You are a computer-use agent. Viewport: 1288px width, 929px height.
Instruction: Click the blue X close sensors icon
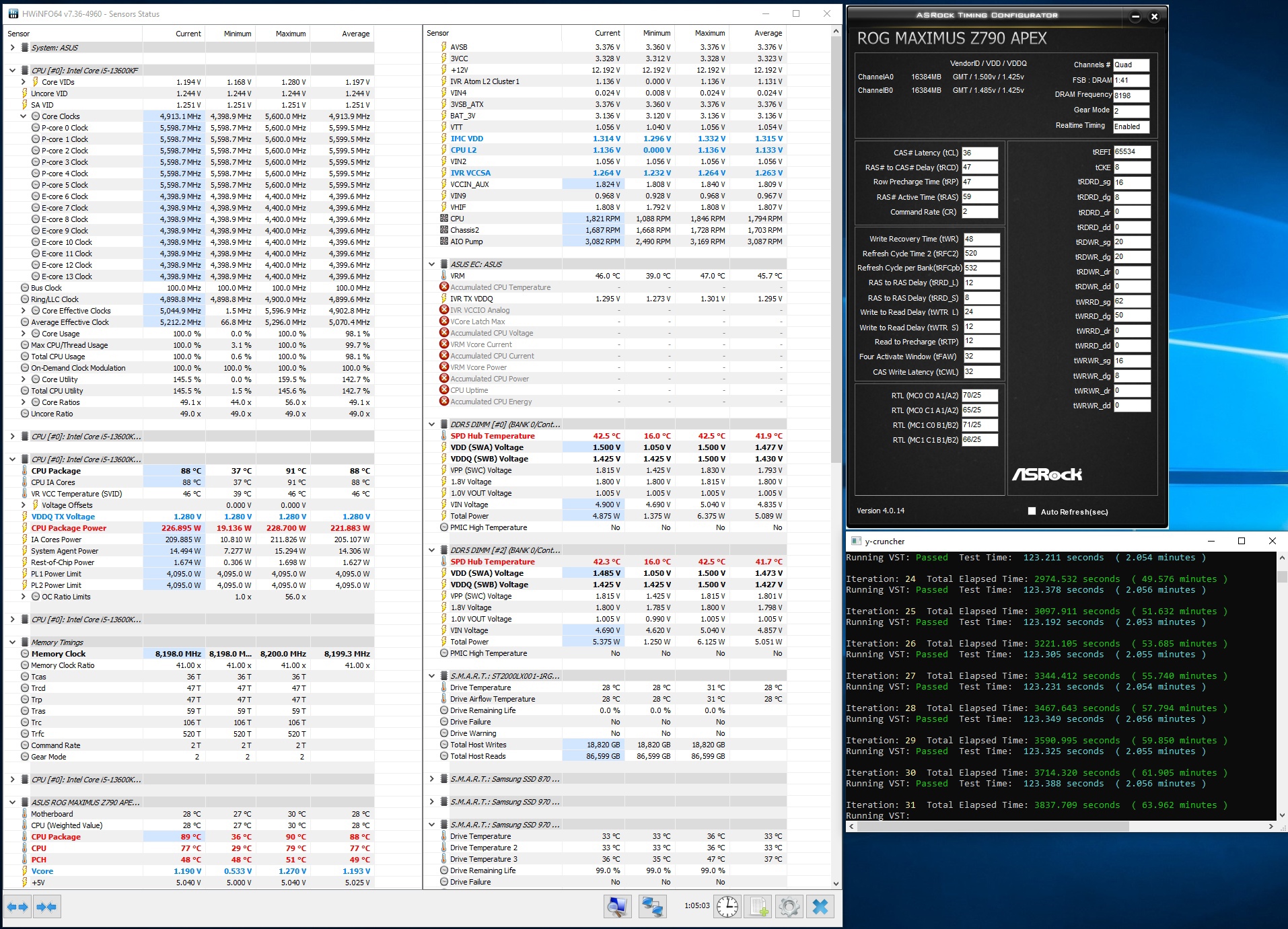pos(820,907)
